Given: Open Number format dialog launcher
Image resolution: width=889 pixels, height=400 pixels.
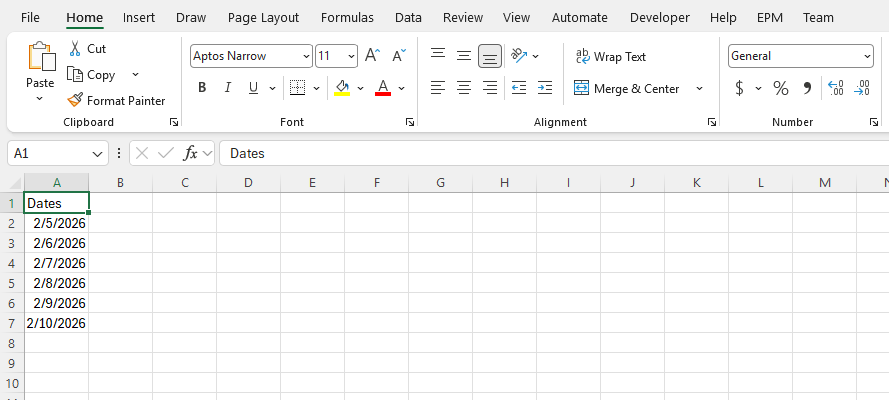Looking at the screenshot, I should 874,122.
